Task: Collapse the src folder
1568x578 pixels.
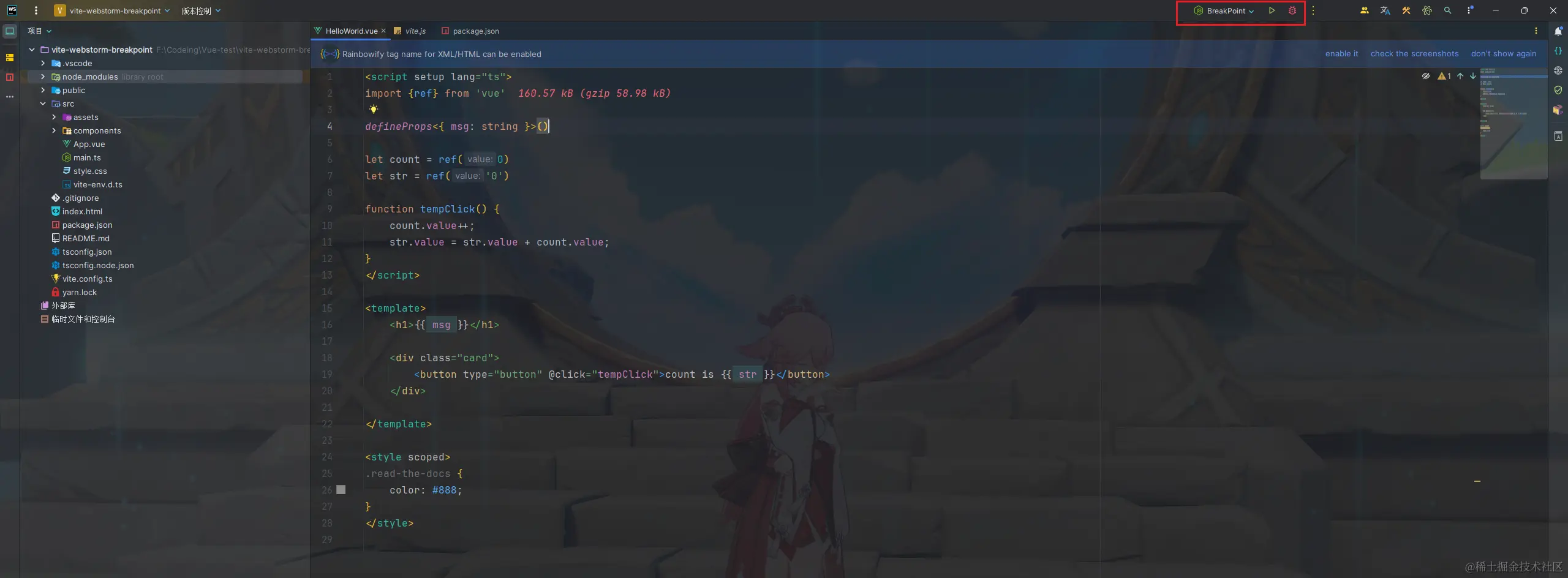Action: click(43, 104)
